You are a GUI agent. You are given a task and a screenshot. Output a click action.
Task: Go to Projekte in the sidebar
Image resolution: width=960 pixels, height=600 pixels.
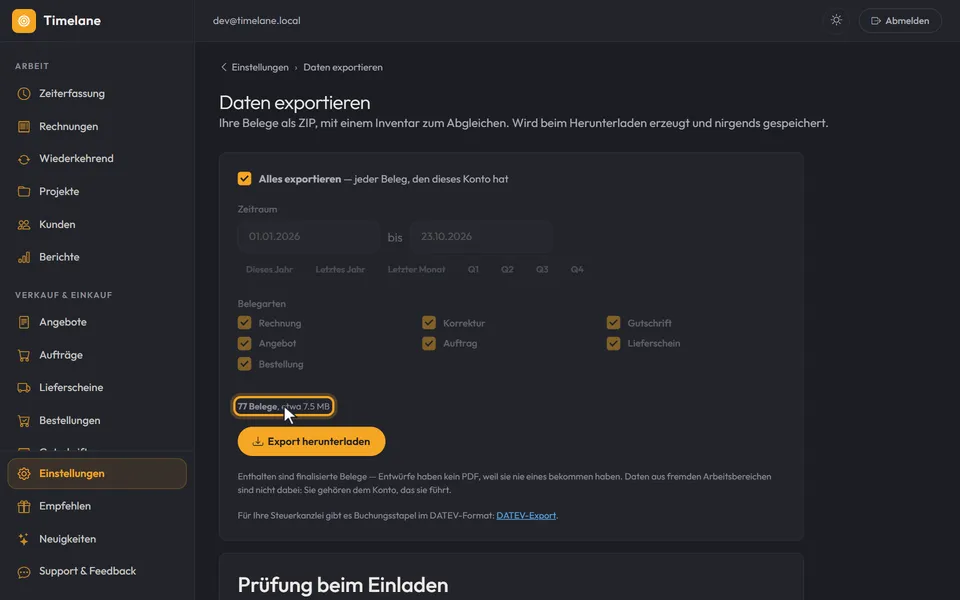point(97,192)
